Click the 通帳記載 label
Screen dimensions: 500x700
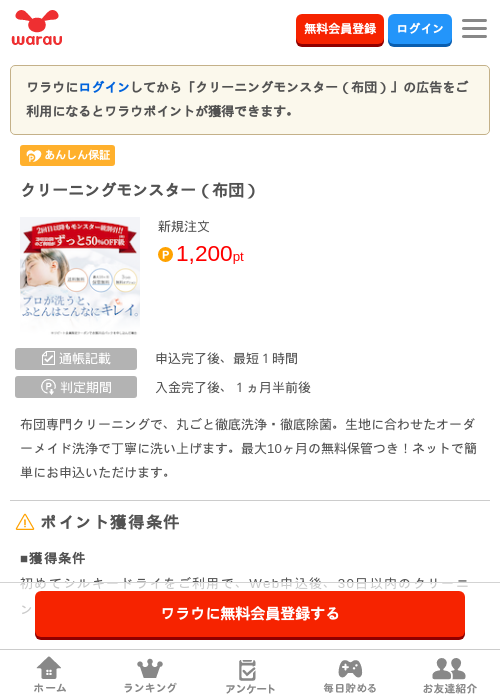[x=76, y=358]
